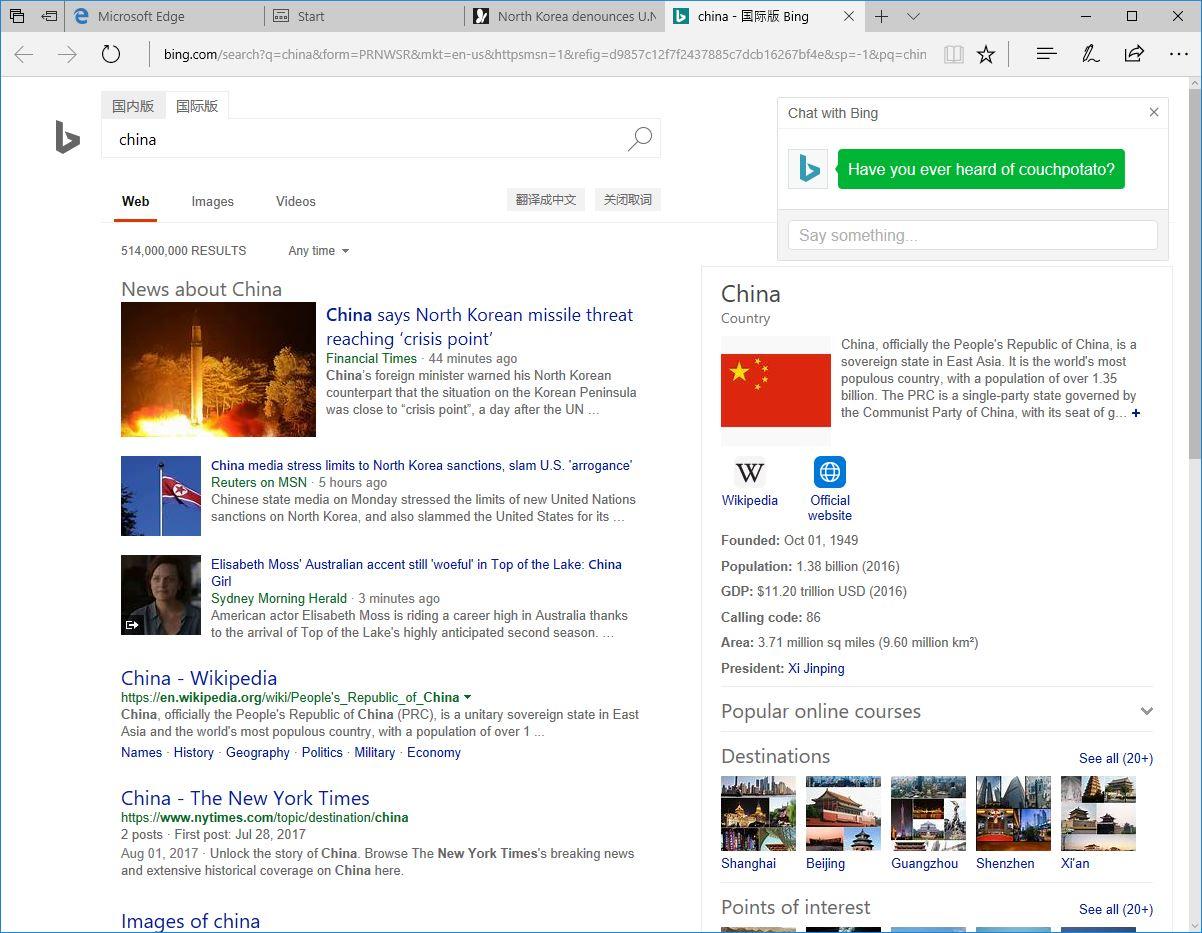Refresh the current page
The image size is (1202, 933).
pyautogui.click(x=111, y=54)
